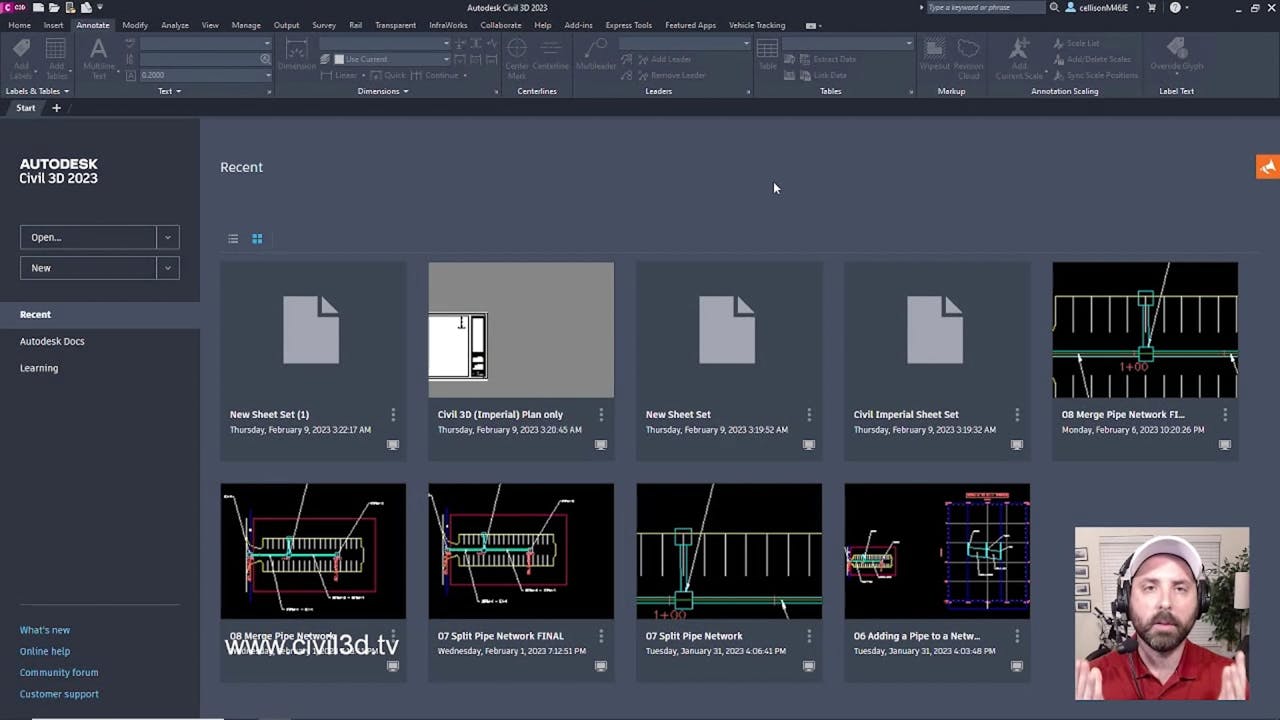Select the Center Mark tool
Screen dimensions: 1280x720
click(517, 58)
